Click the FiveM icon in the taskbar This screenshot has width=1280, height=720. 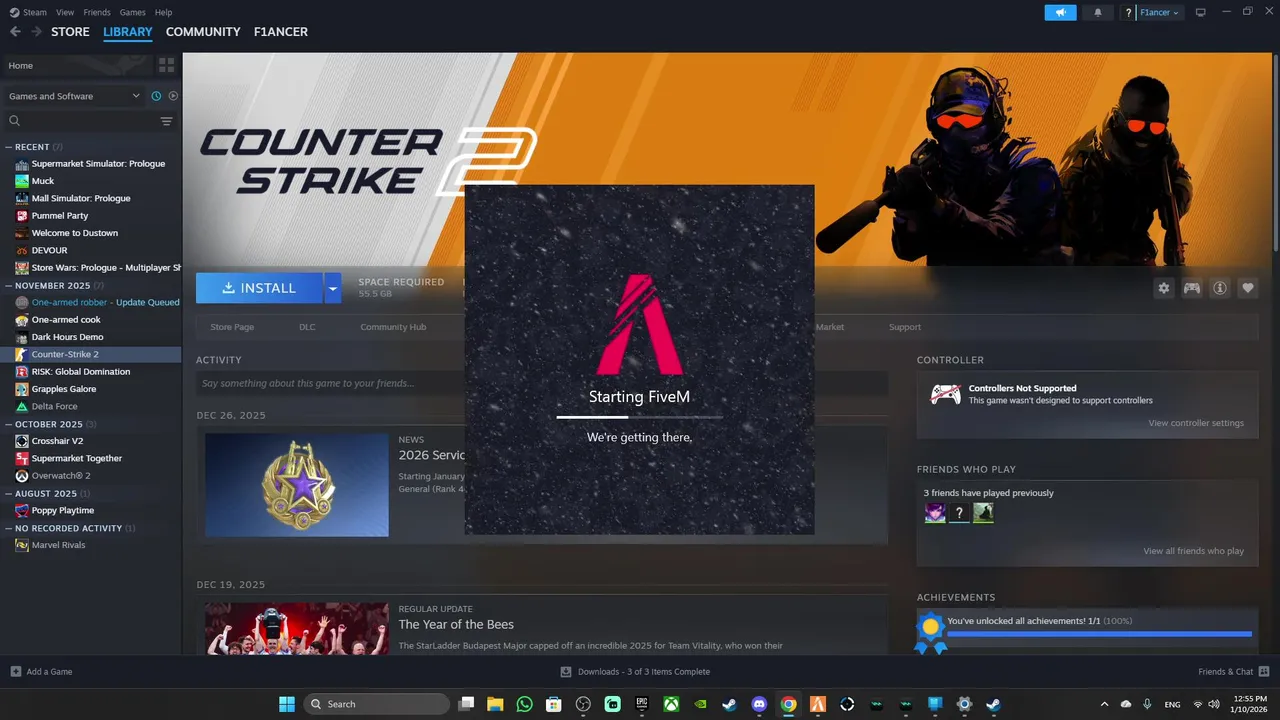(x=818, y=704)
